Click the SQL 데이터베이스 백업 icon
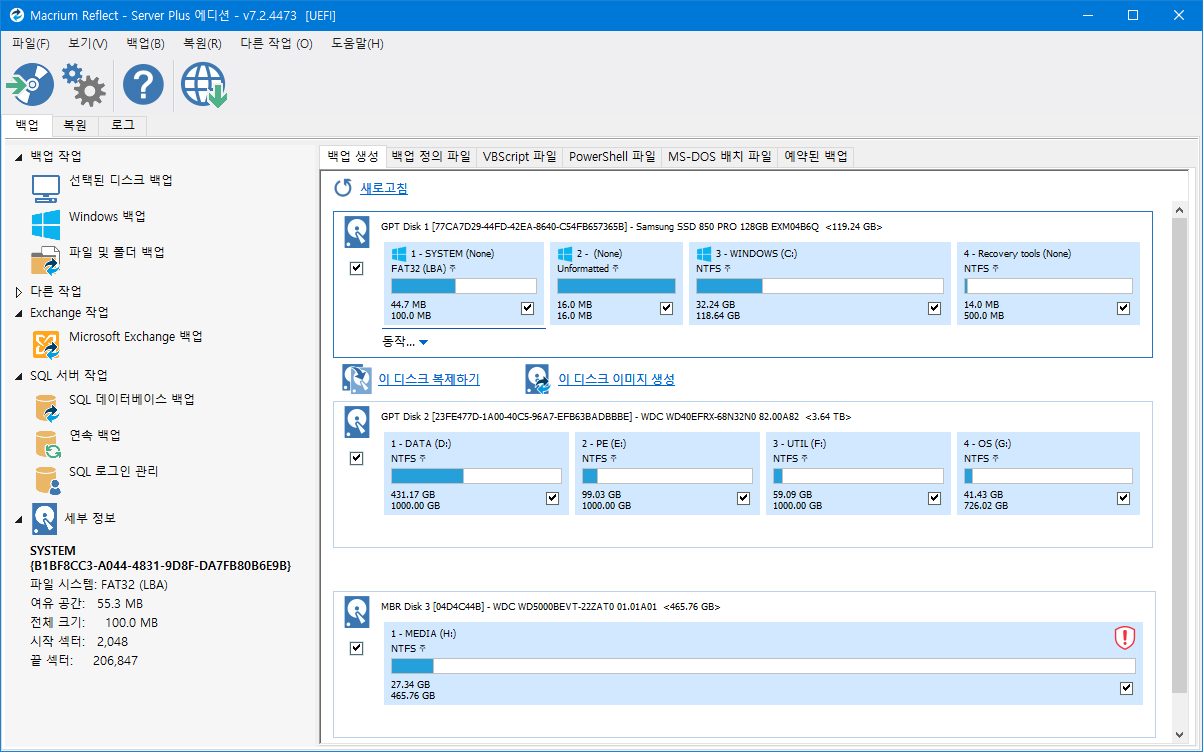 [x=47, y=407]
